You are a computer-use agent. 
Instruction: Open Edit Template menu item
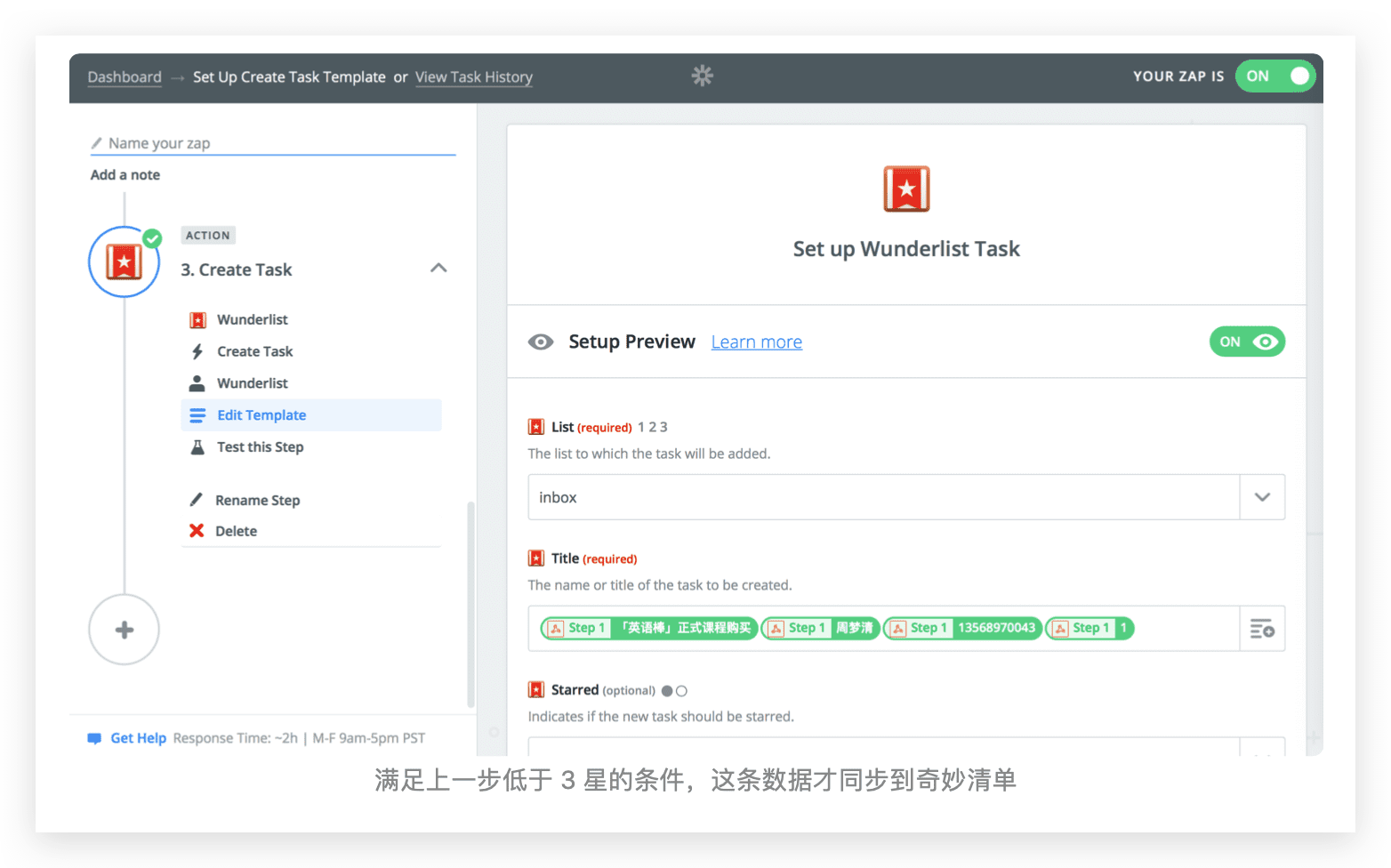pos(311,415)
